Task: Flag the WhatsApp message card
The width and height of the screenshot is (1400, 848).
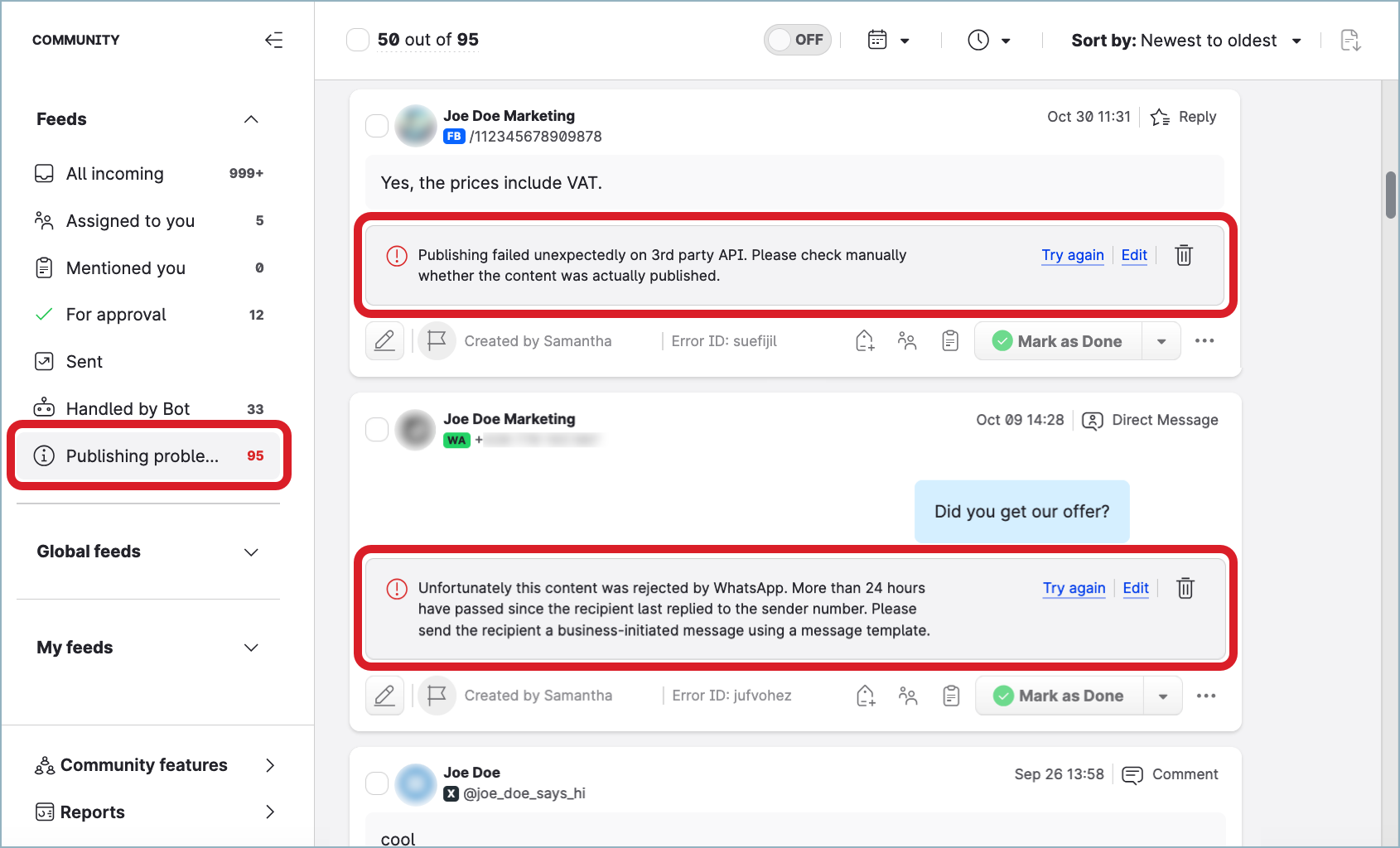Action: click(437, 696)
